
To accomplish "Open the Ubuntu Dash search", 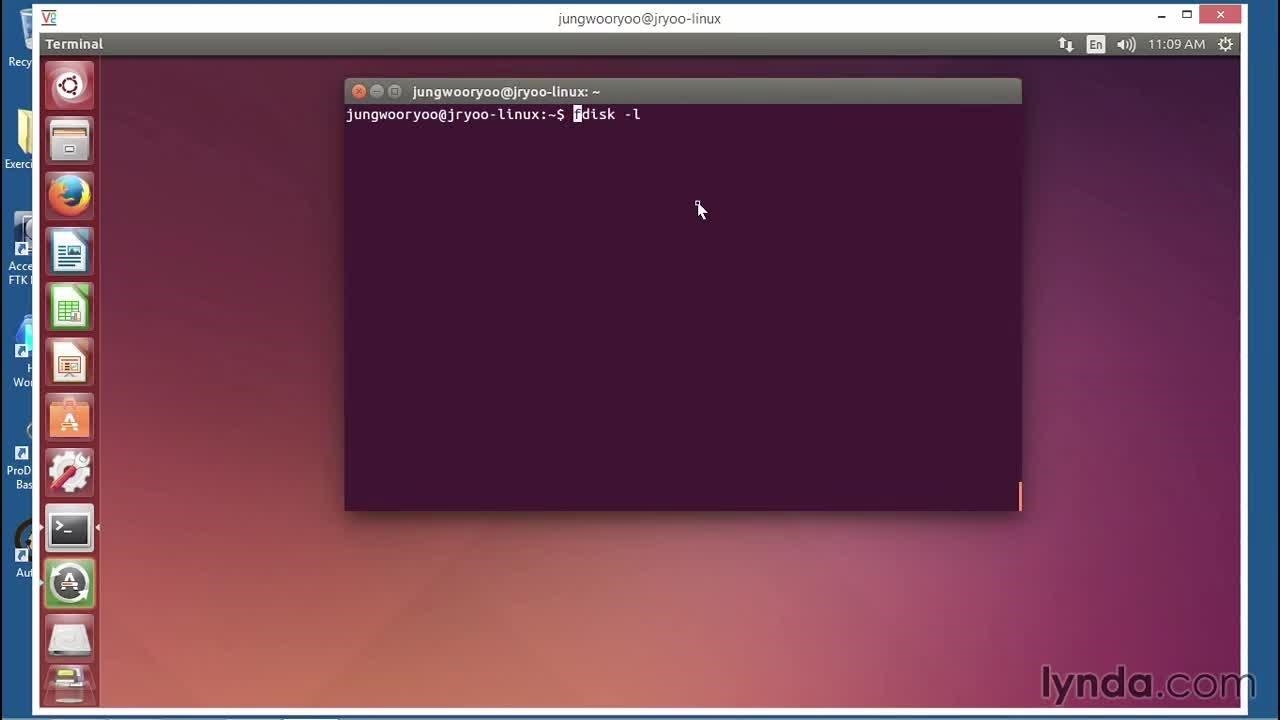I will tap(69, 86).
